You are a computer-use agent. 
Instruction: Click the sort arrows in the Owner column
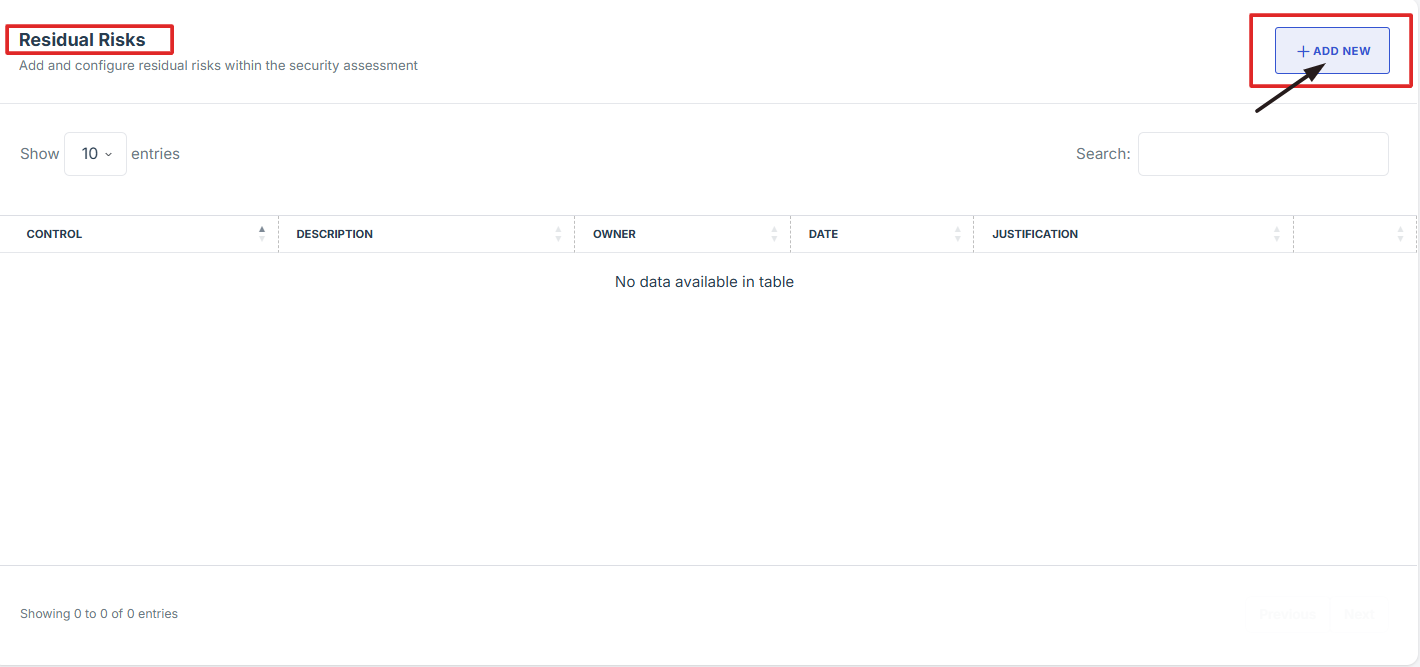point(774,234)
